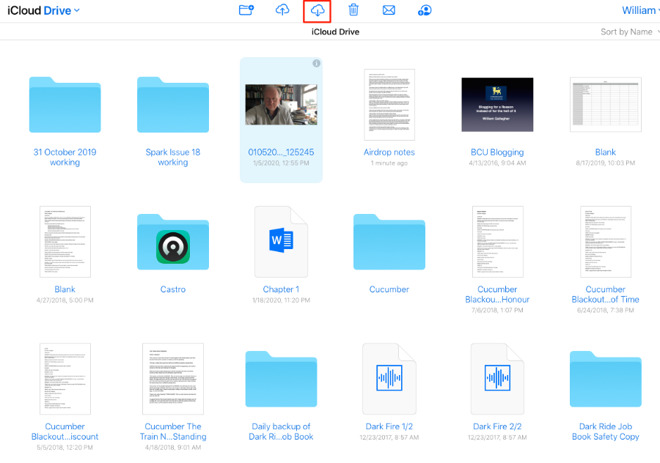Select the BCU Blogging presentation thumbnail
660x463 pixels.
click(x=498, y=104)
